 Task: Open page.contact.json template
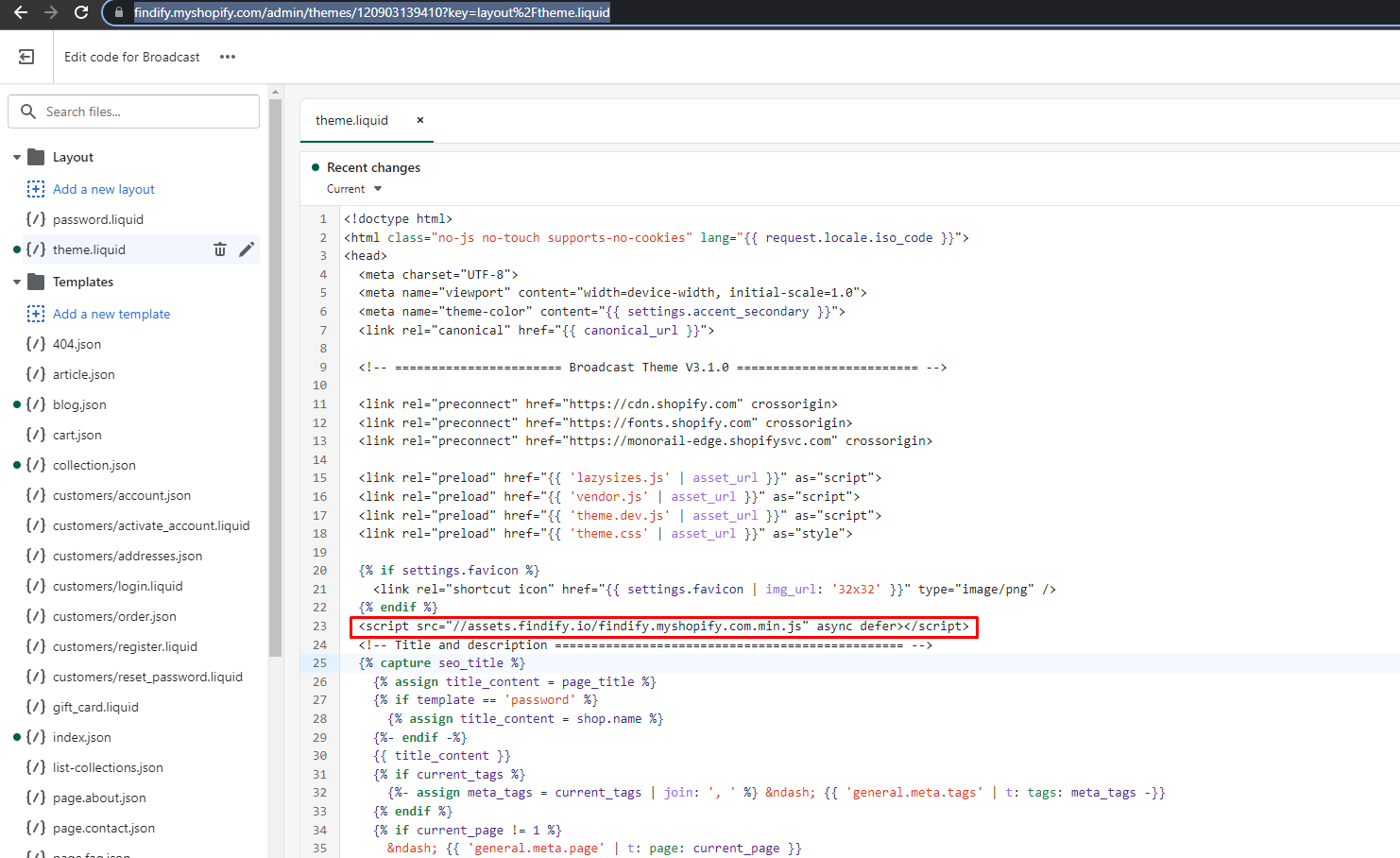104,828
